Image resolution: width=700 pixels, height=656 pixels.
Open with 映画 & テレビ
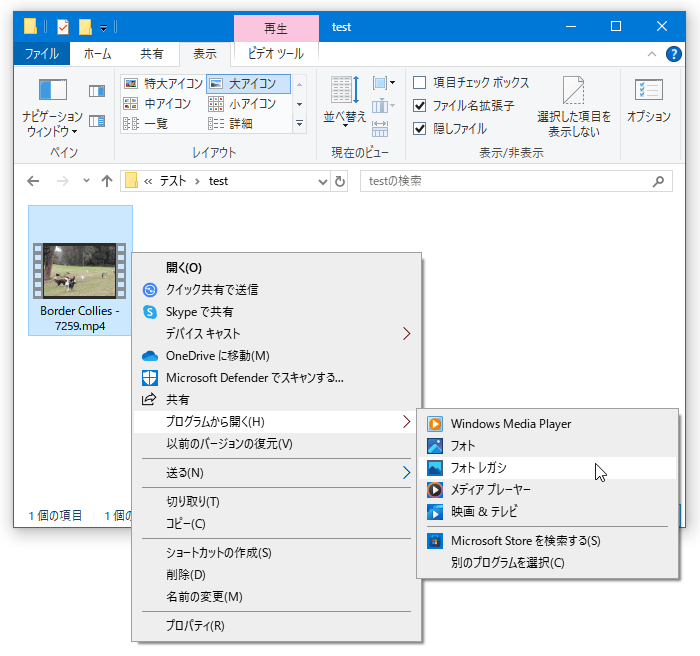click(x=547, y=511)
